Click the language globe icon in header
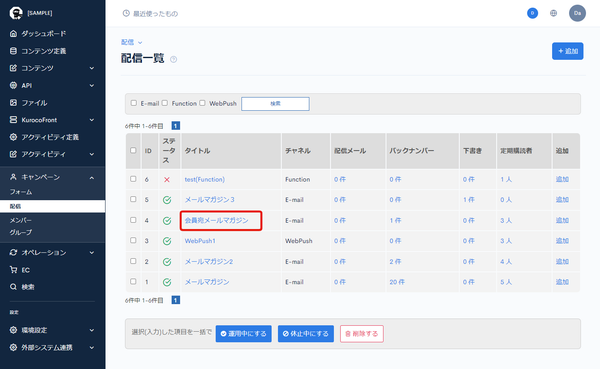The width and height of the screenshot is (600, 369). tap(553, 13)
